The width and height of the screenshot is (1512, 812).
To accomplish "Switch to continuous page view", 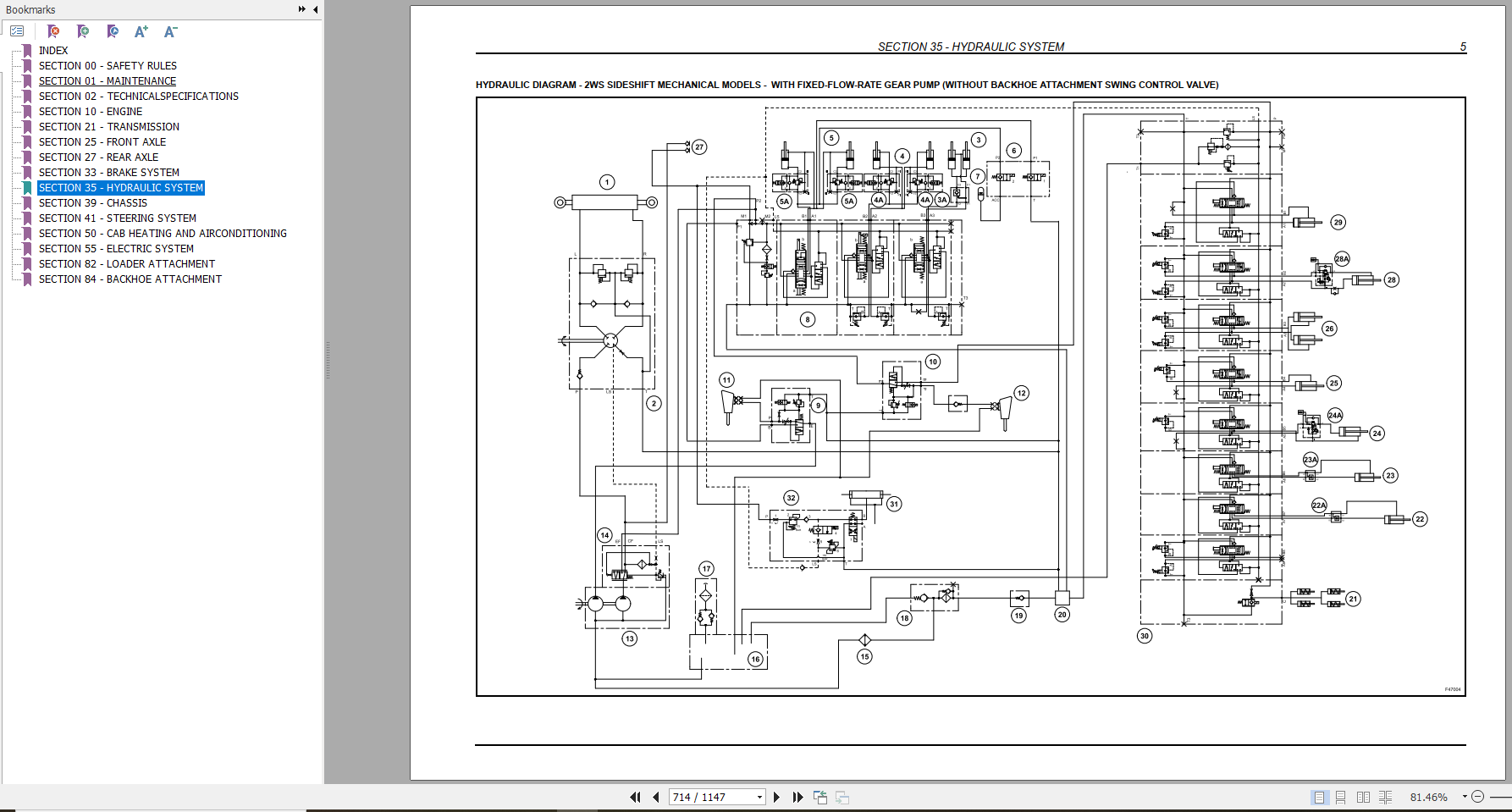I will coord(1341,797).
